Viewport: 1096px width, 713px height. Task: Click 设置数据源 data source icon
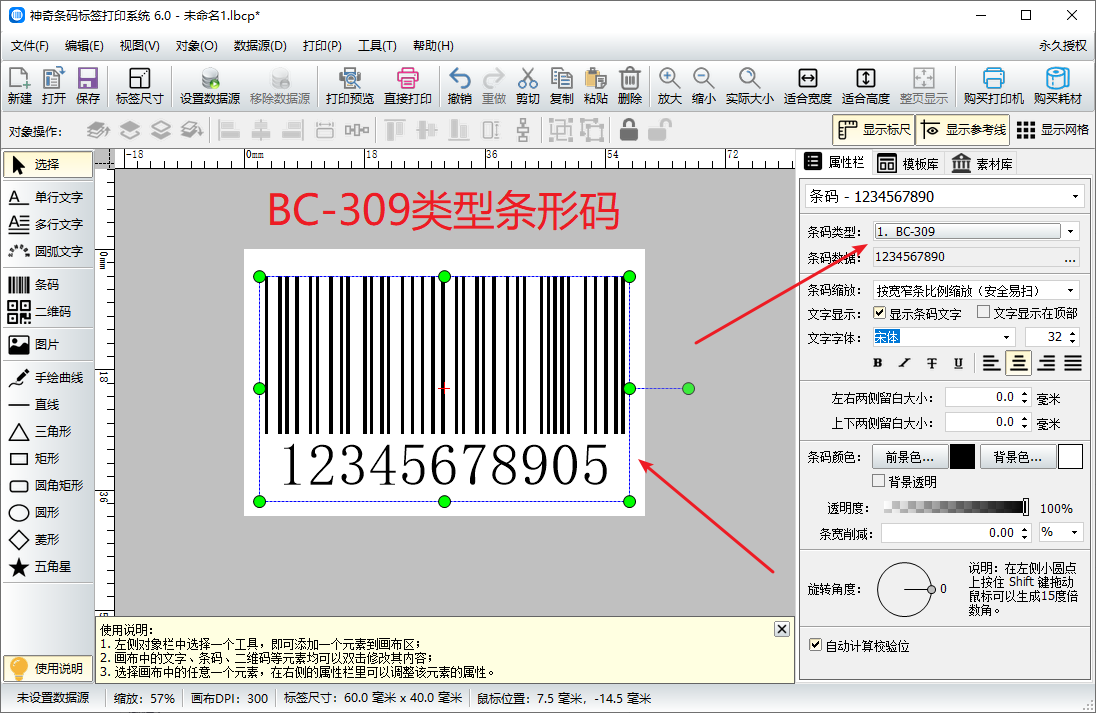coord(210,86)
